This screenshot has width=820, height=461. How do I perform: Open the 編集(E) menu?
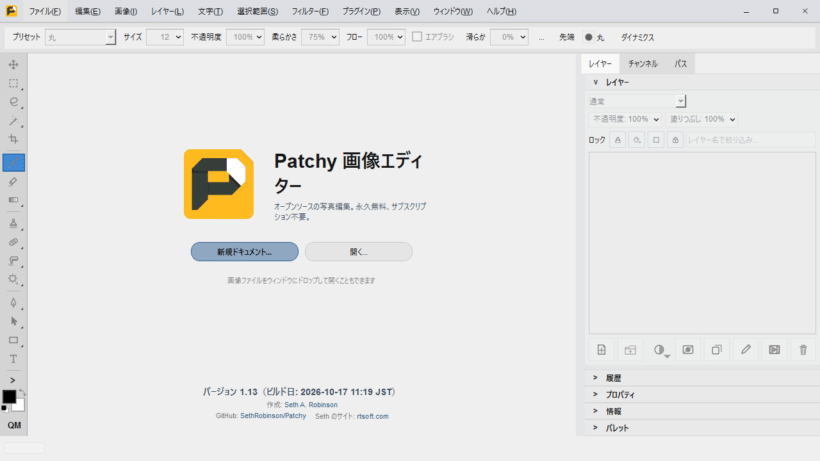point(87,11)
